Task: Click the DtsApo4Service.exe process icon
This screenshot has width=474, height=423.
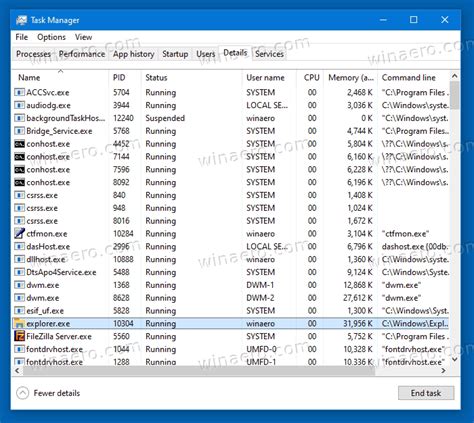Action: (x=19, y=272)
